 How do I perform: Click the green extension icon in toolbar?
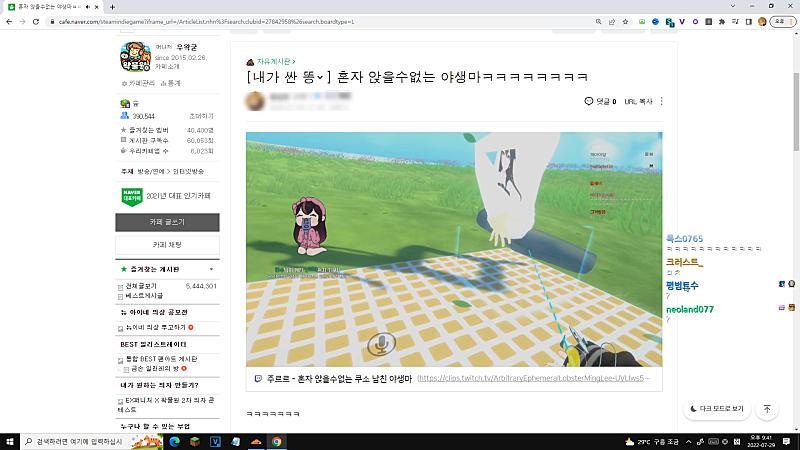[642, 22]
